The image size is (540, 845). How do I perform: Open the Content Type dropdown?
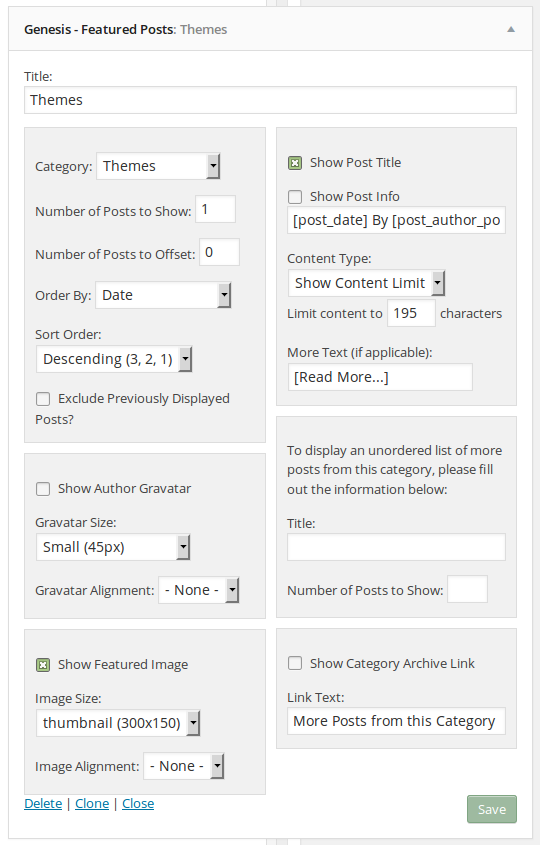(x=366, y=283)
